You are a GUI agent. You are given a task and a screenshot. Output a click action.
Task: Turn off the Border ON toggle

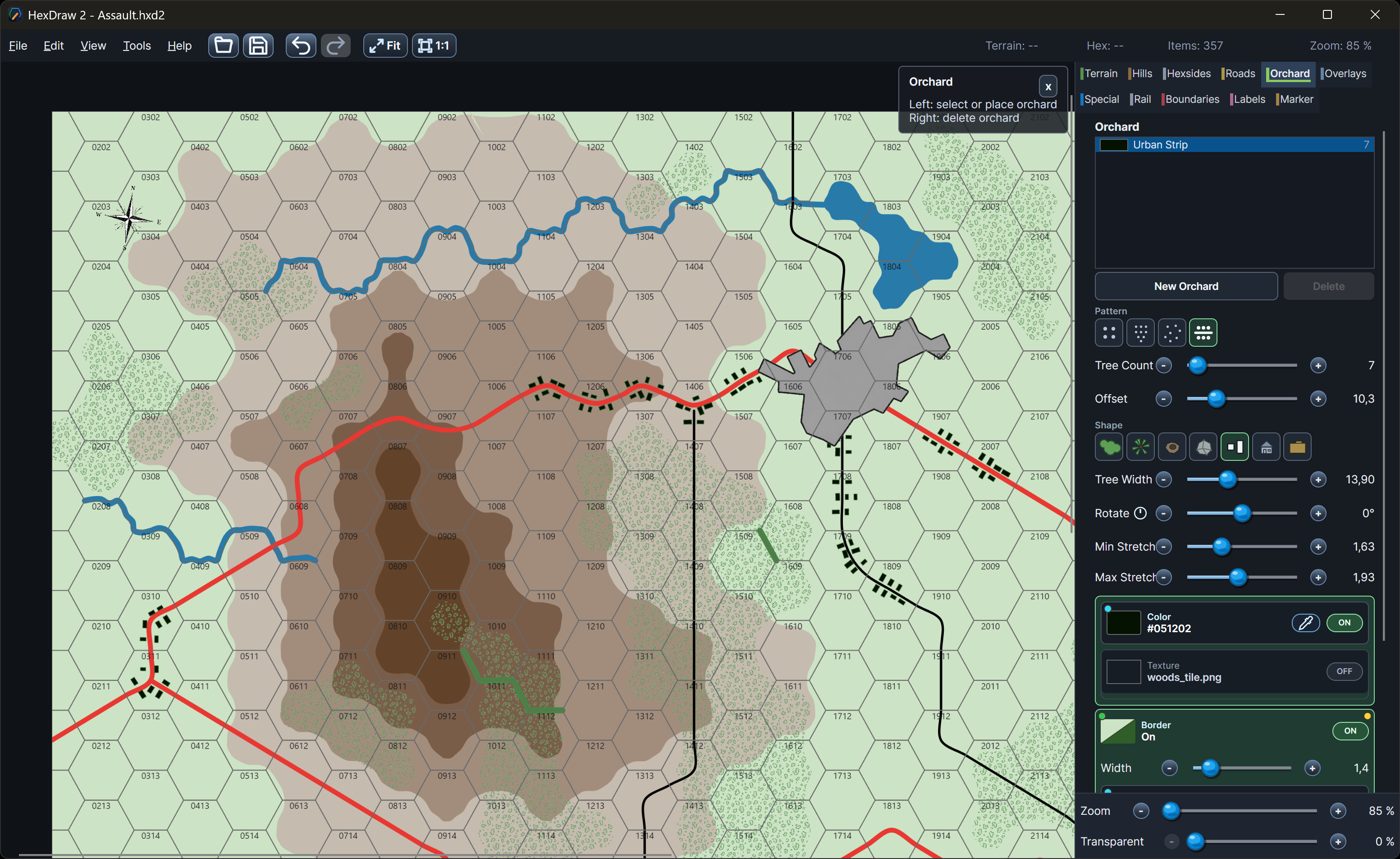(1350, 730)
